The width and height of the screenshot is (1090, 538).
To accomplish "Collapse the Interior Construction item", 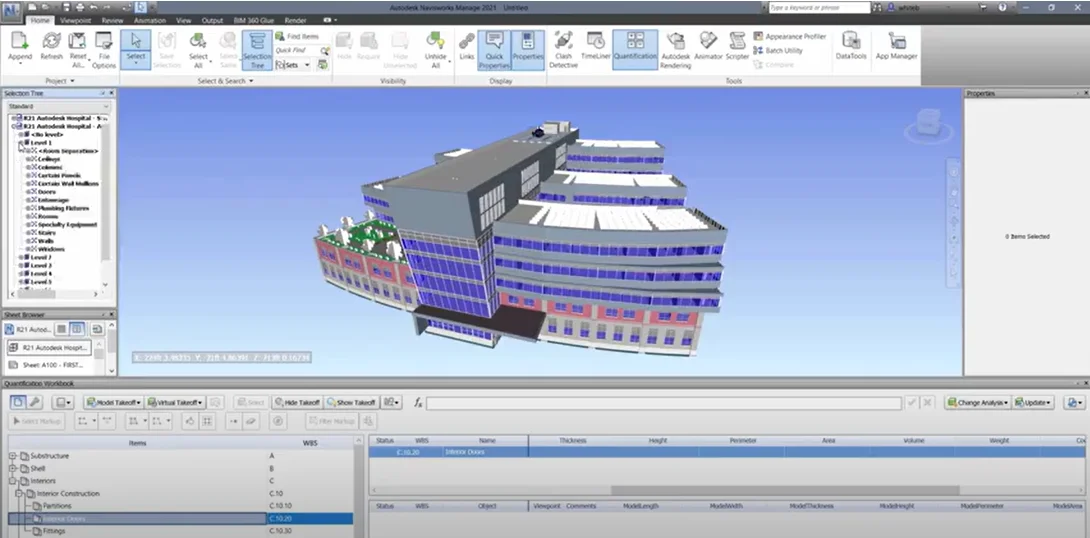I will tap(19, 494).
